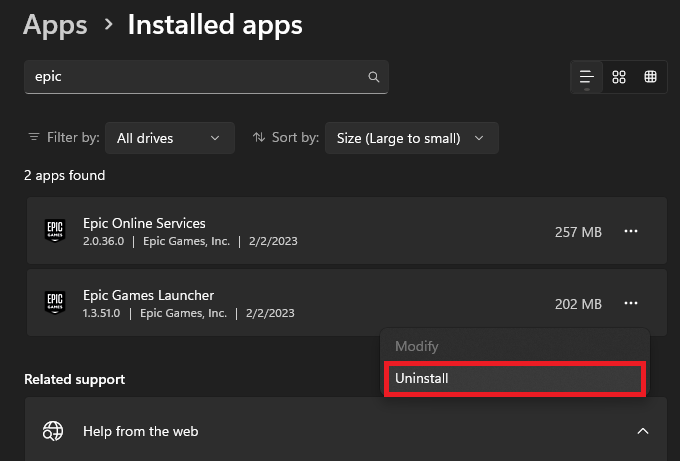The width and height of the screenshot is (680, 461).
Task: Go back to Apps in breadcrumb
Action: point(55,25)
